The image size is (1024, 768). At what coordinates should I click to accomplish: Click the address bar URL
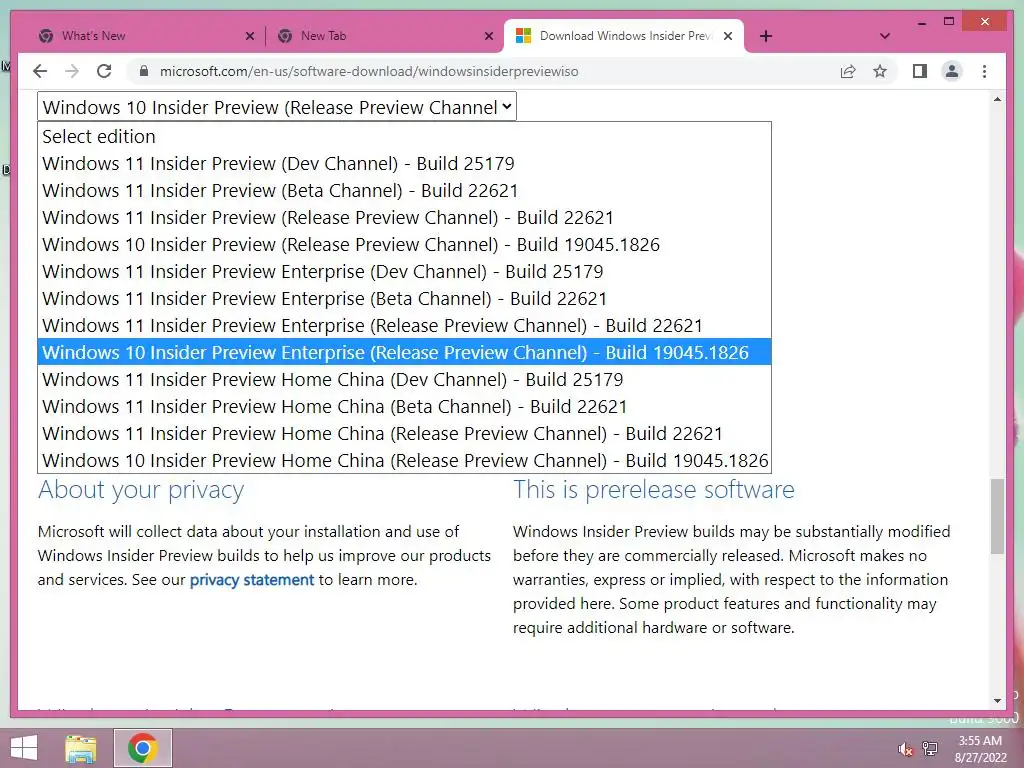point(369,71)
